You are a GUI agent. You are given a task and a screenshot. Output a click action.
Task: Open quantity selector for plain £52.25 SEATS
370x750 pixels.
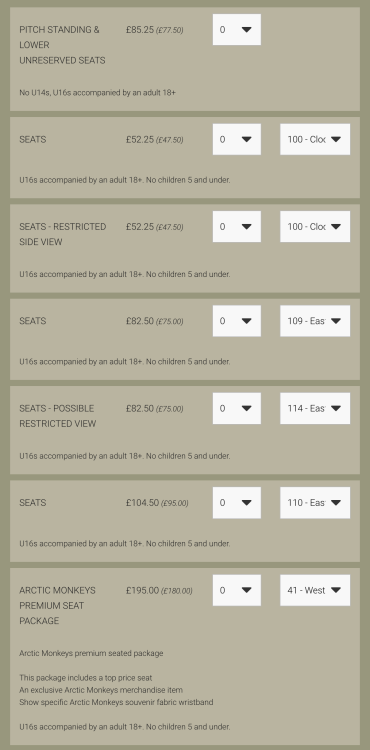click(237, 139)
